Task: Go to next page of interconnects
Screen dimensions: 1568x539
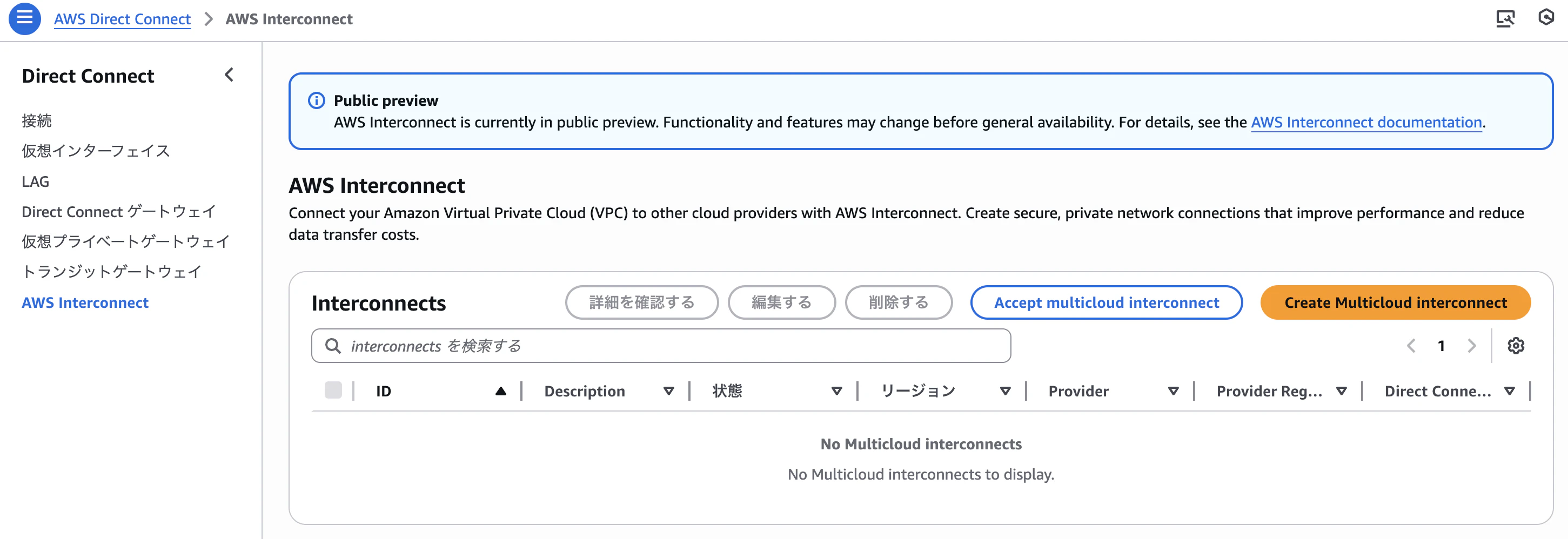Action: (x=1471, y=346)
